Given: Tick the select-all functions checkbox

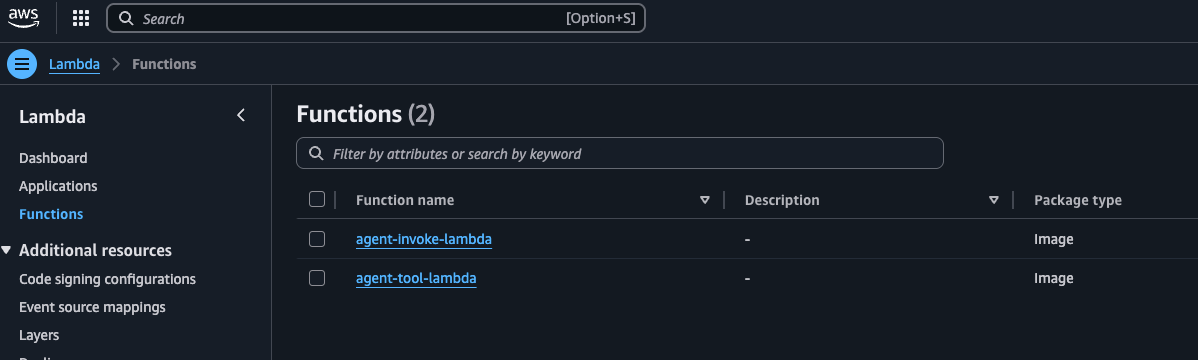Looking at the screenshot, I should coord(317,199).
